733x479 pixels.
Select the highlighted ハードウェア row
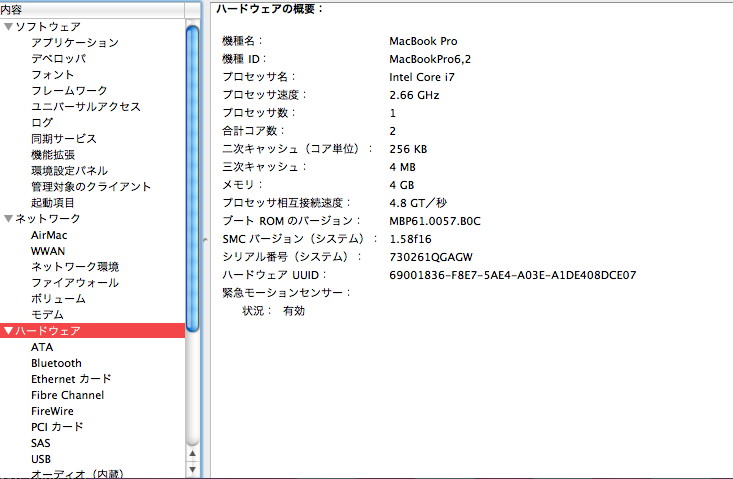(x=93, y=330)
